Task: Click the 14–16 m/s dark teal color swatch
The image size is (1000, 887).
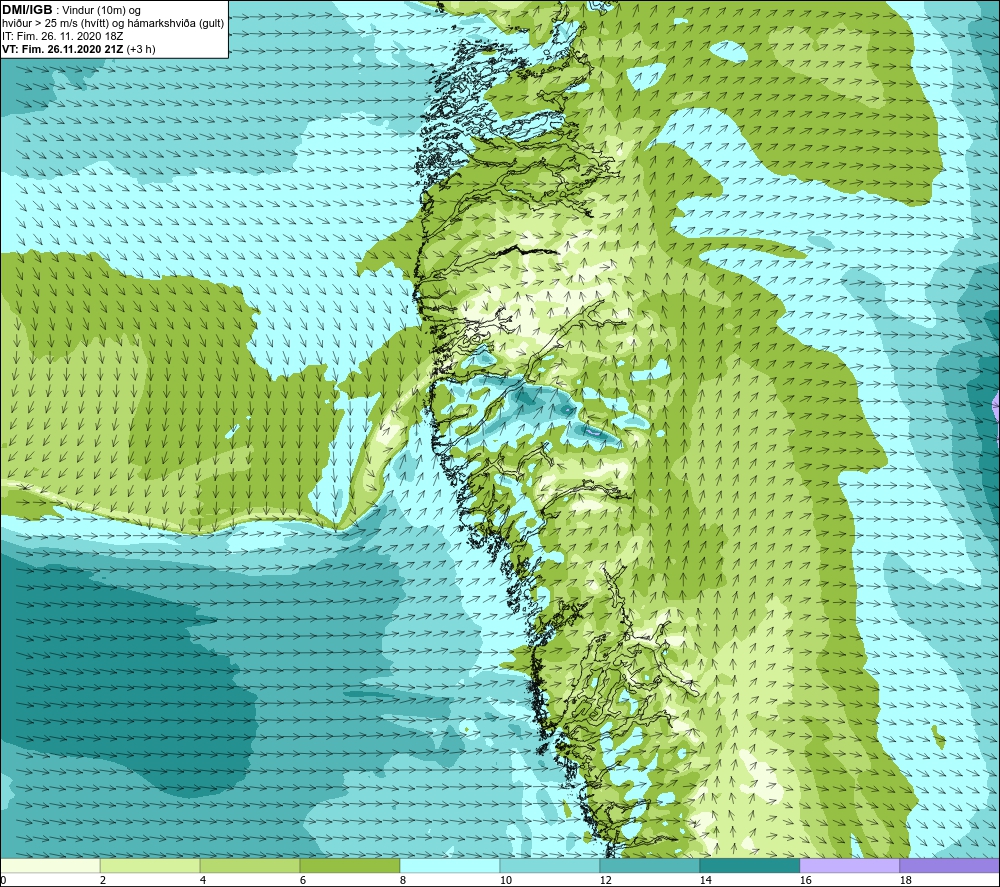Action: pyautogui.click(x=749, y=866)
